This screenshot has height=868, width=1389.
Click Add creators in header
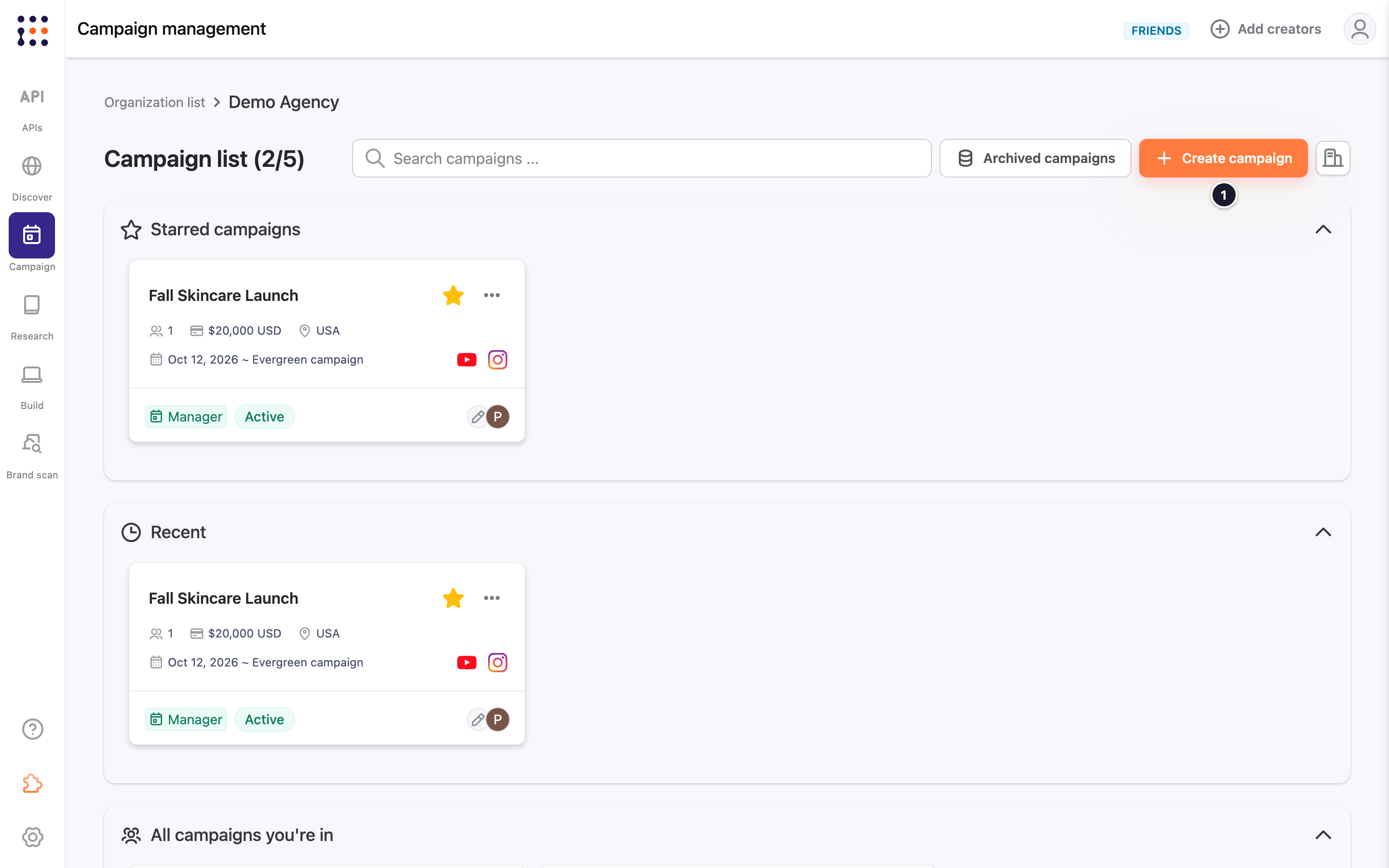tap(1266, 29)
